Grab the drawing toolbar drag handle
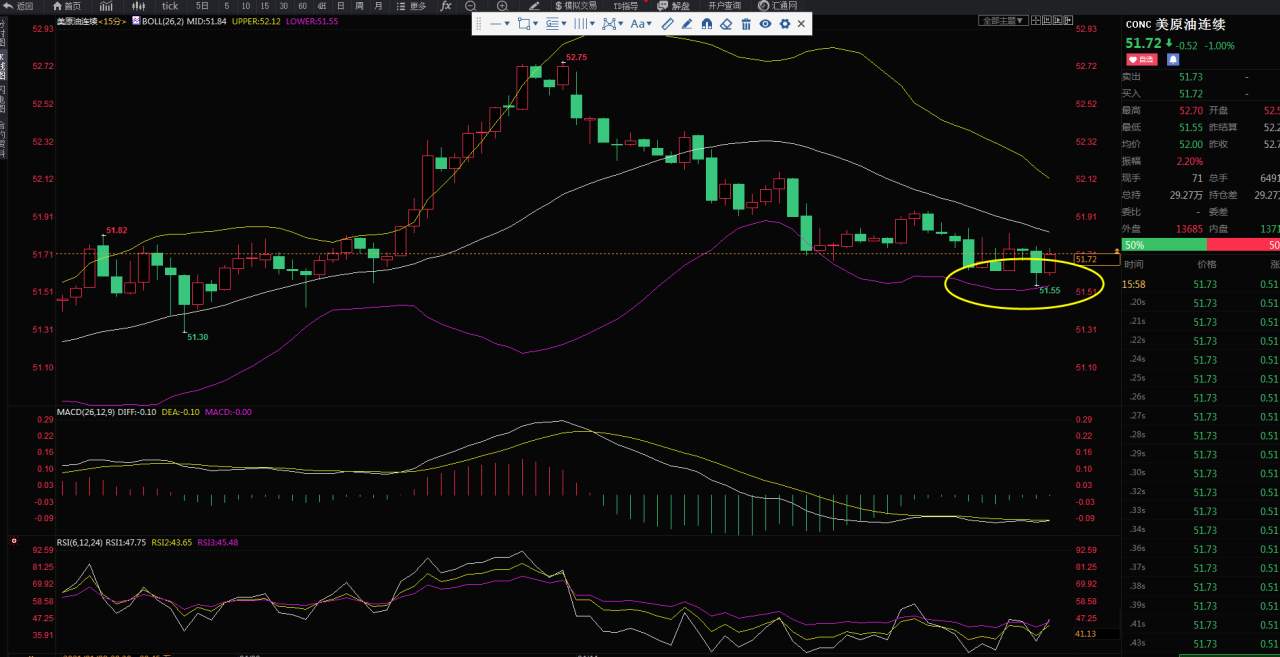This screenshot has height=657, width=1280. (x=479, y=24)
